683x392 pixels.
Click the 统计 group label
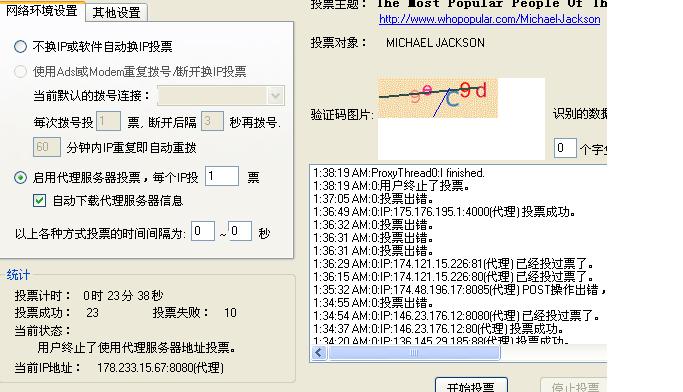[18, 275]
